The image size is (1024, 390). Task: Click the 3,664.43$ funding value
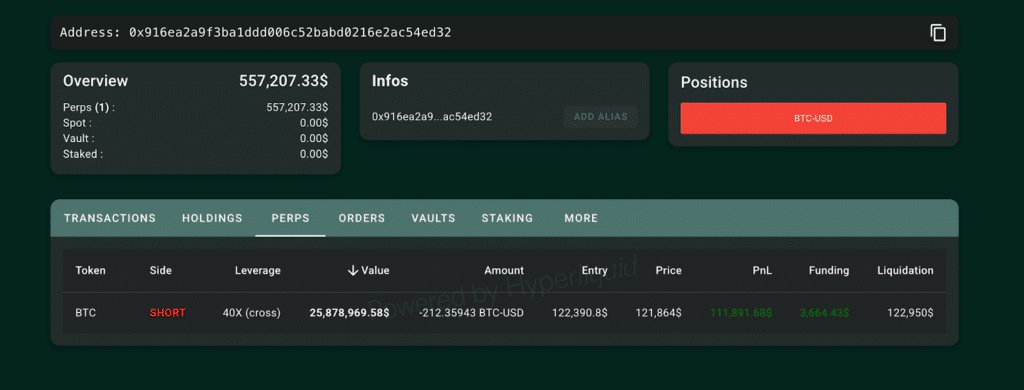pyautogui.click(x=824, y=313)
